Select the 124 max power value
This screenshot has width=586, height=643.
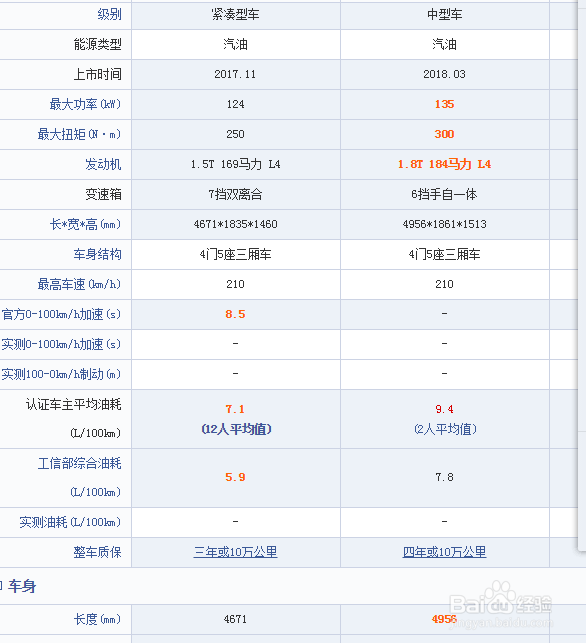pos(235,104)
